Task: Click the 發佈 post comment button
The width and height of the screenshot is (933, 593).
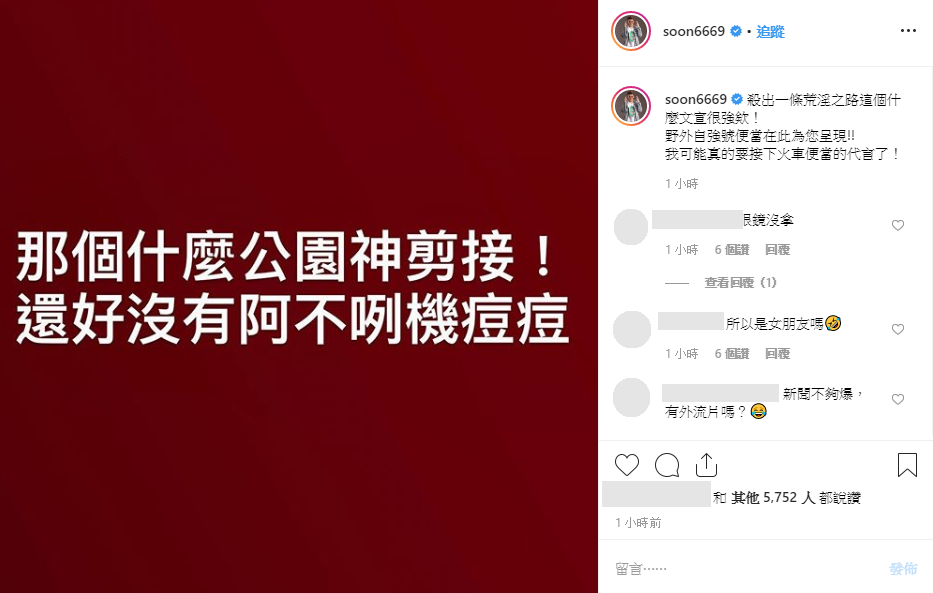Action: [x=903, y=569]
